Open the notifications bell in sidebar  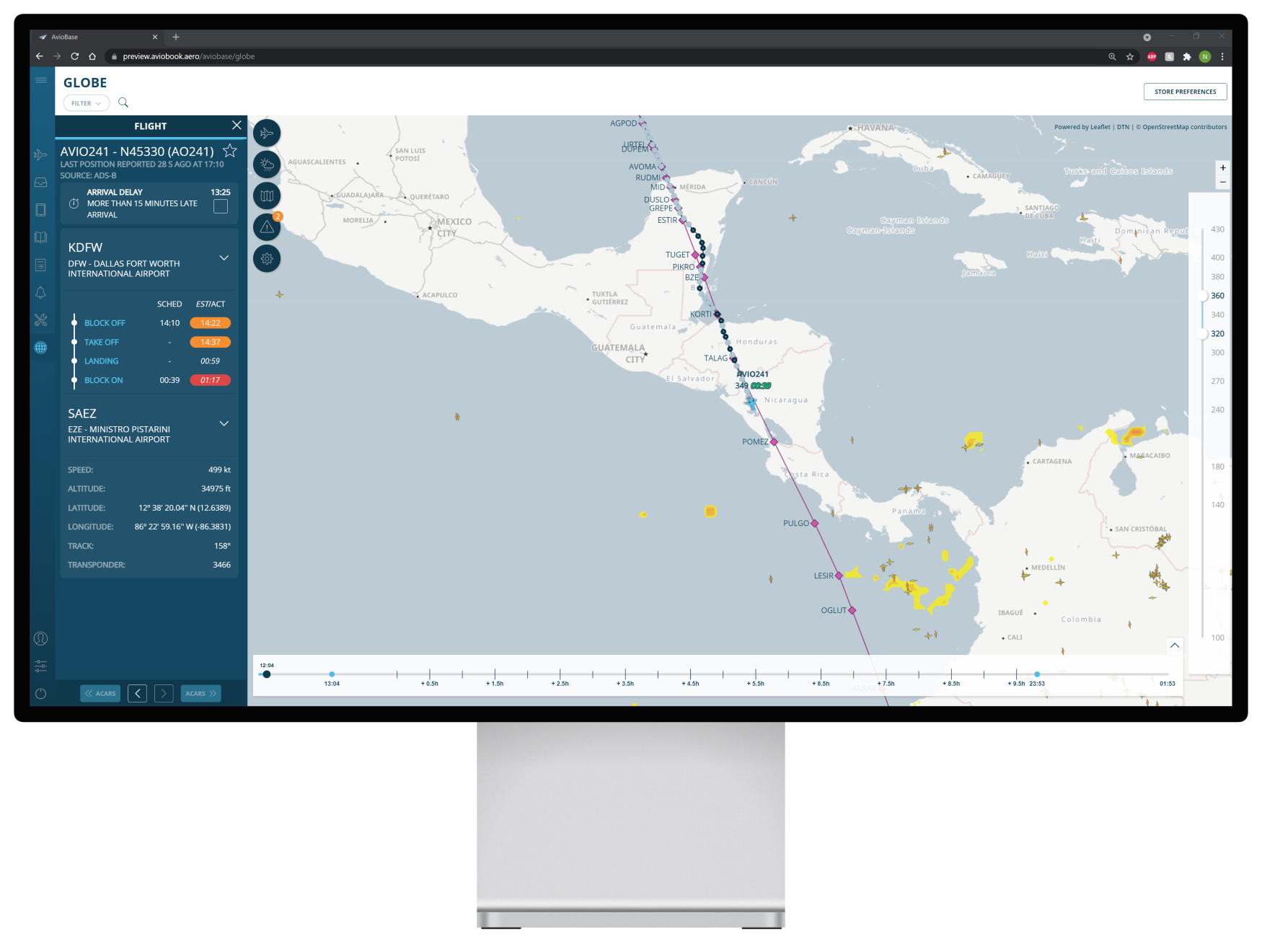click(x=41, y=292)
